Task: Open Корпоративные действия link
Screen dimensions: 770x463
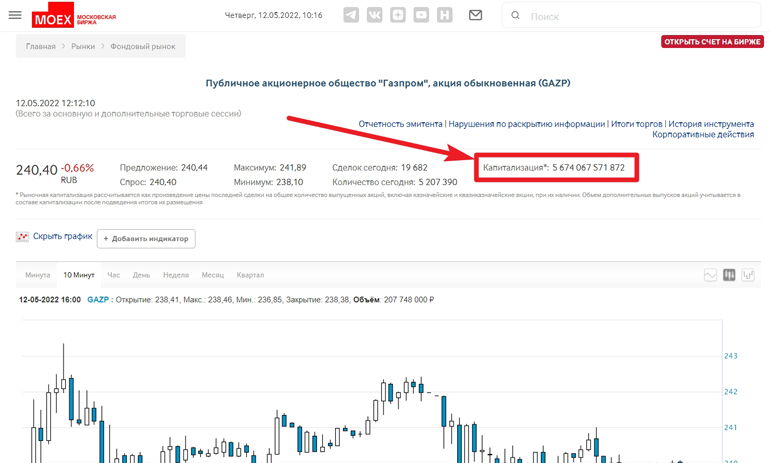Action: pyautogui.click(x=703, y=135)
